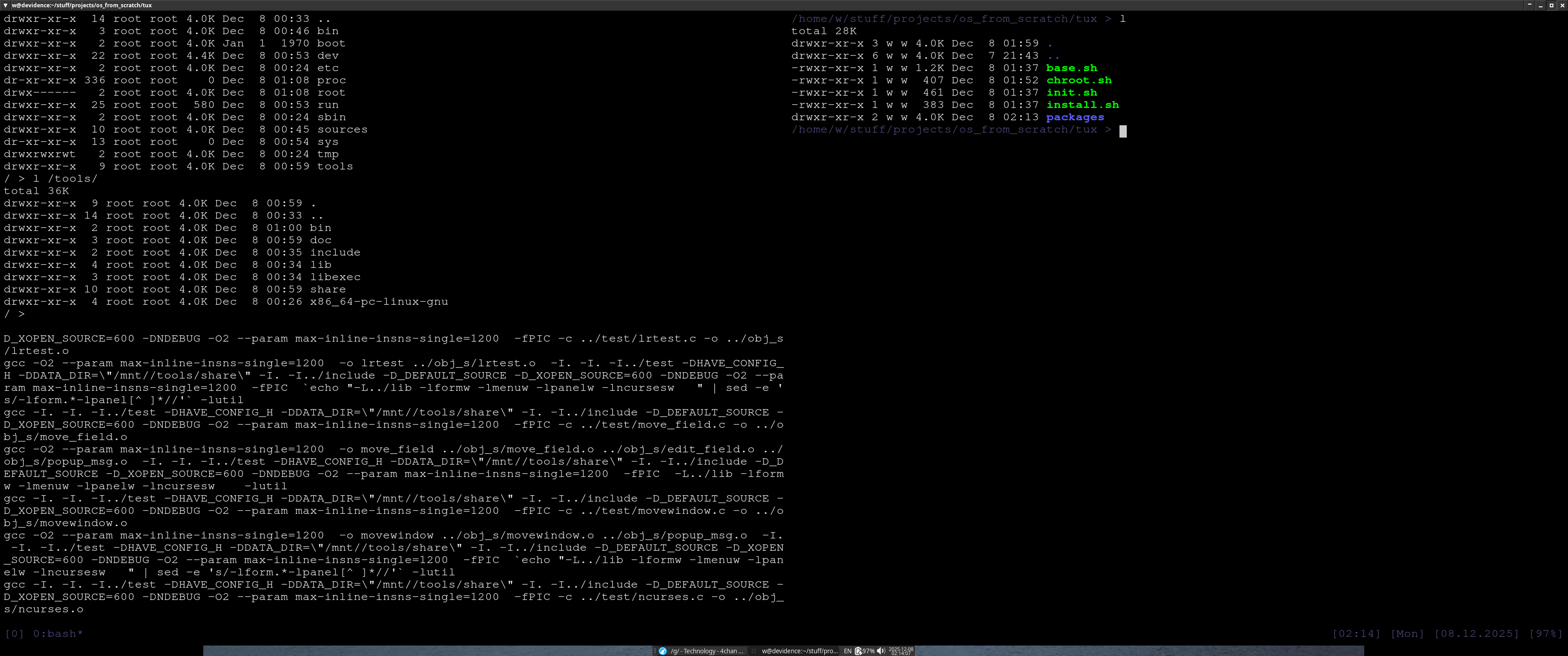Screen dimensions: 1568x656
Task: Close the terminal window
Action: click(1563, 5)
